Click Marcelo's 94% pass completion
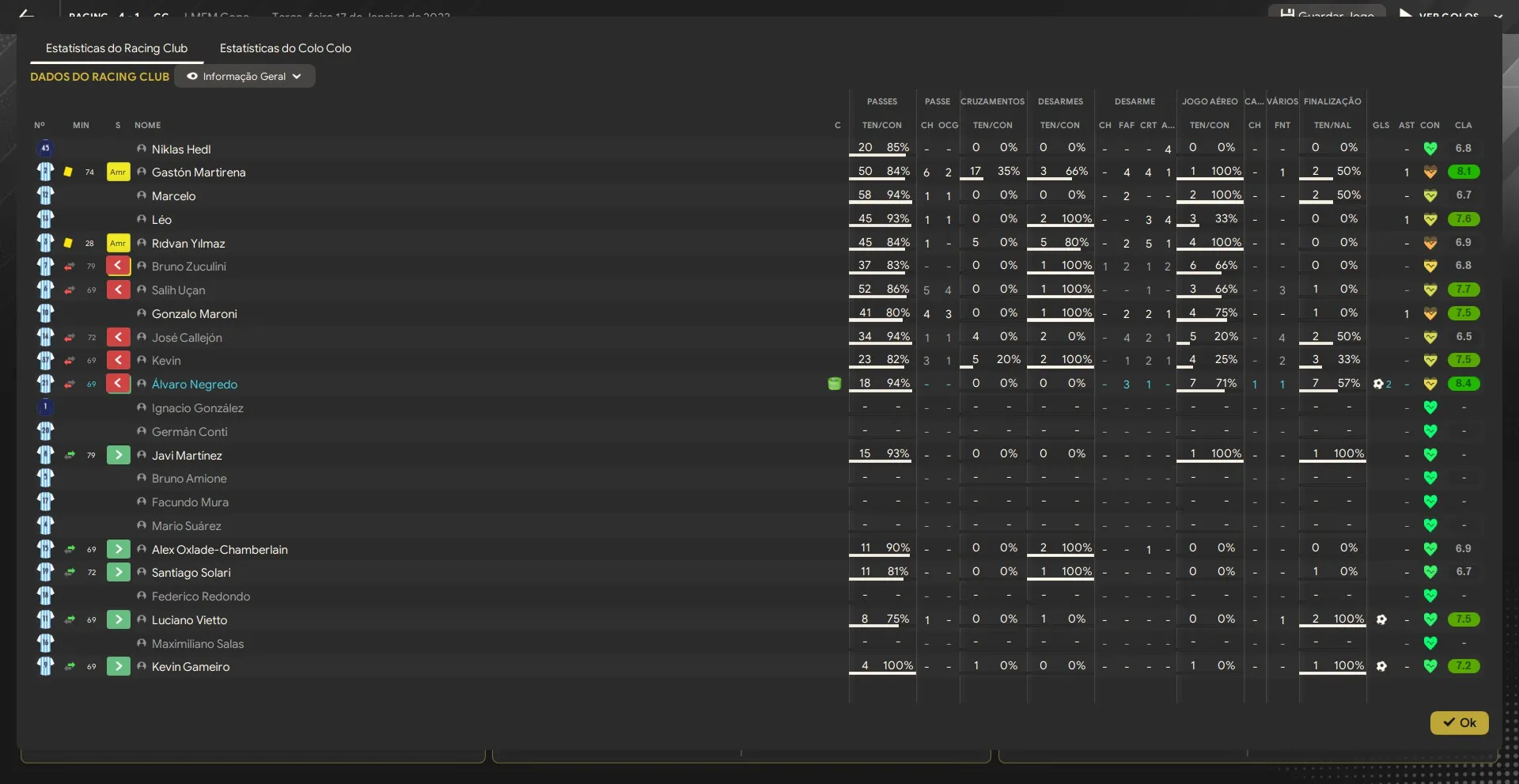The image size is (1519, 784). click(898, 195)
